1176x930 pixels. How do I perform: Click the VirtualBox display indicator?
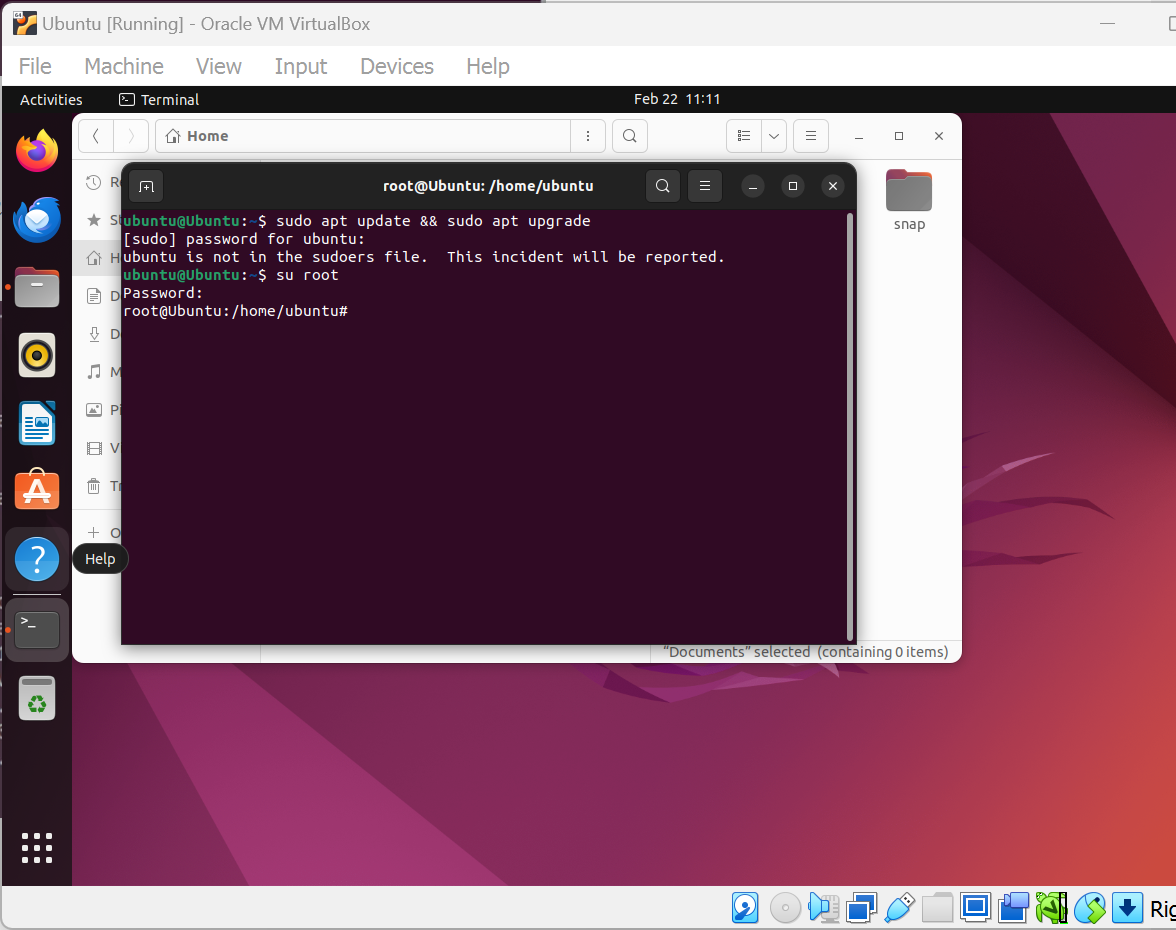tap(975, 908)
